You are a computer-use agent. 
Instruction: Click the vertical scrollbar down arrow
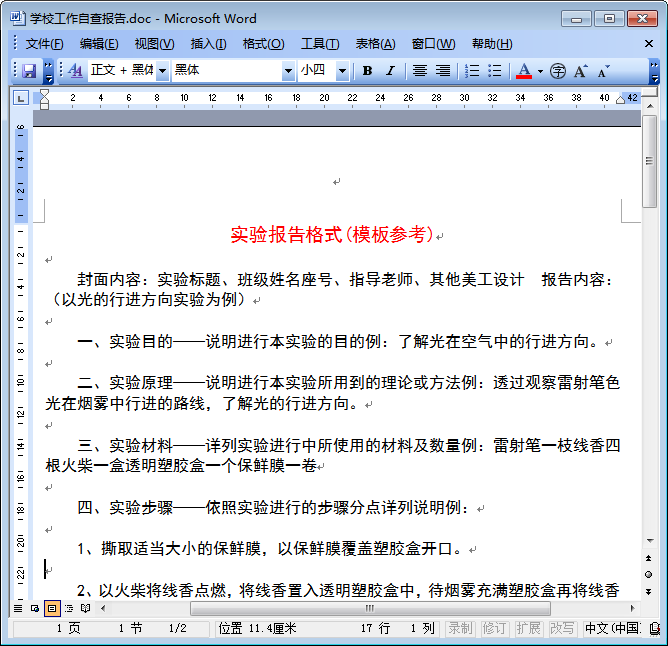(650, 541)
